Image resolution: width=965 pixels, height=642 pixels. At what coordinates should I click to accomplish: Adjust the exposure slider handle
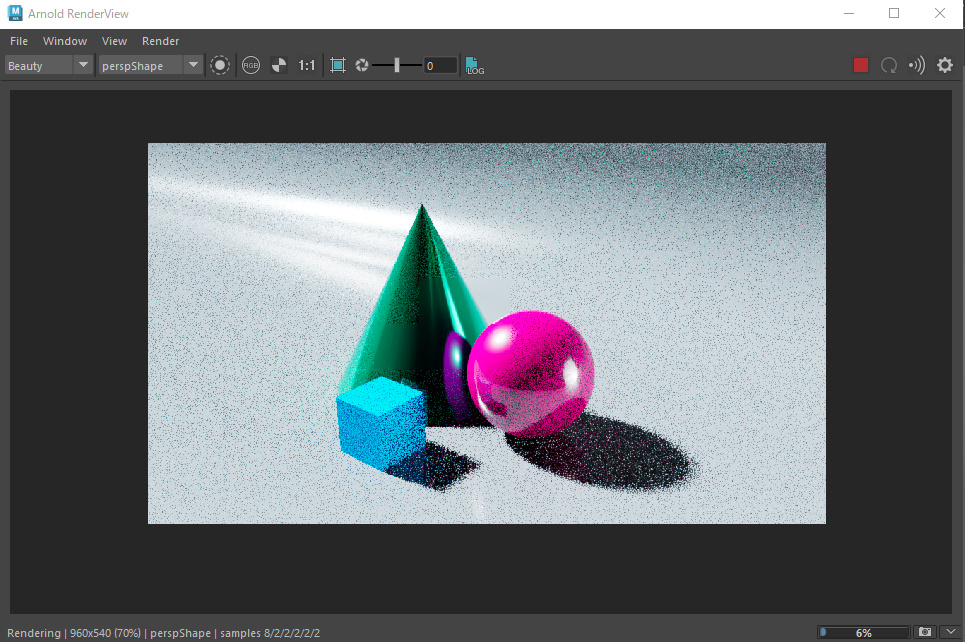(397, 65)
